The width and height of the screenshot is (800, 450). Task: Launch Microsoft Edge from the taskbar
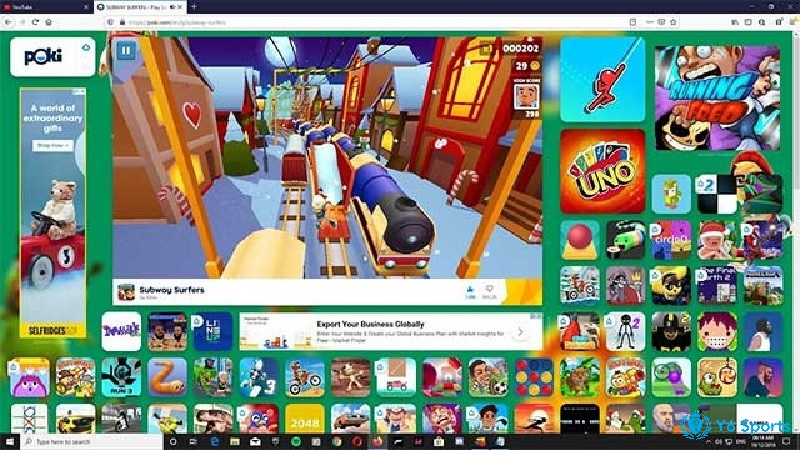tap(214, 442)
